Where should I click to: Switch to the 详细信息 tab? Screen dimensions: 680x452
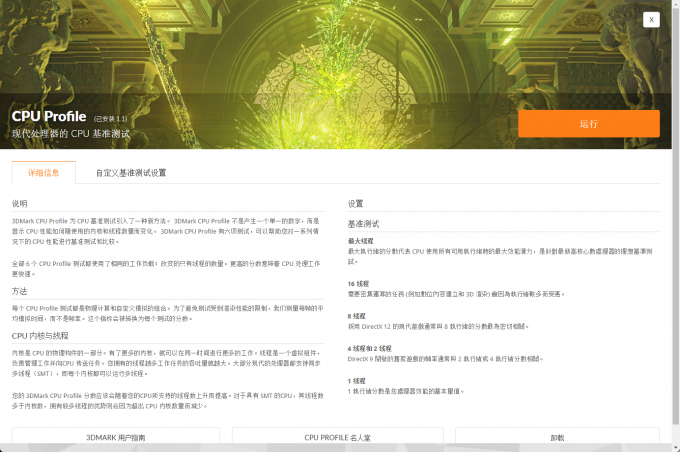click(44, 173)
